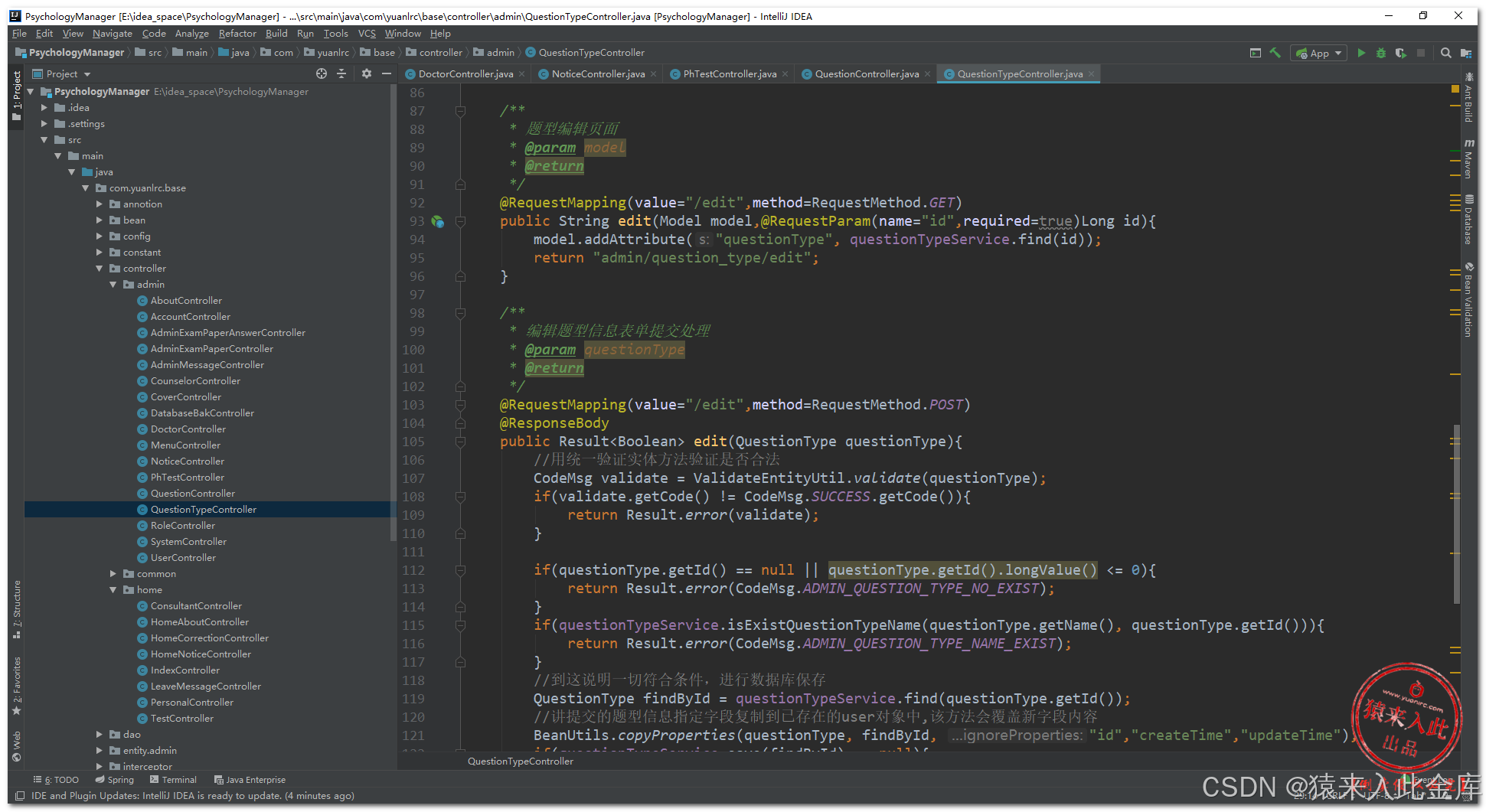Run App with coverage icon
The image size is (1486, 812).
coord(1401,53)
